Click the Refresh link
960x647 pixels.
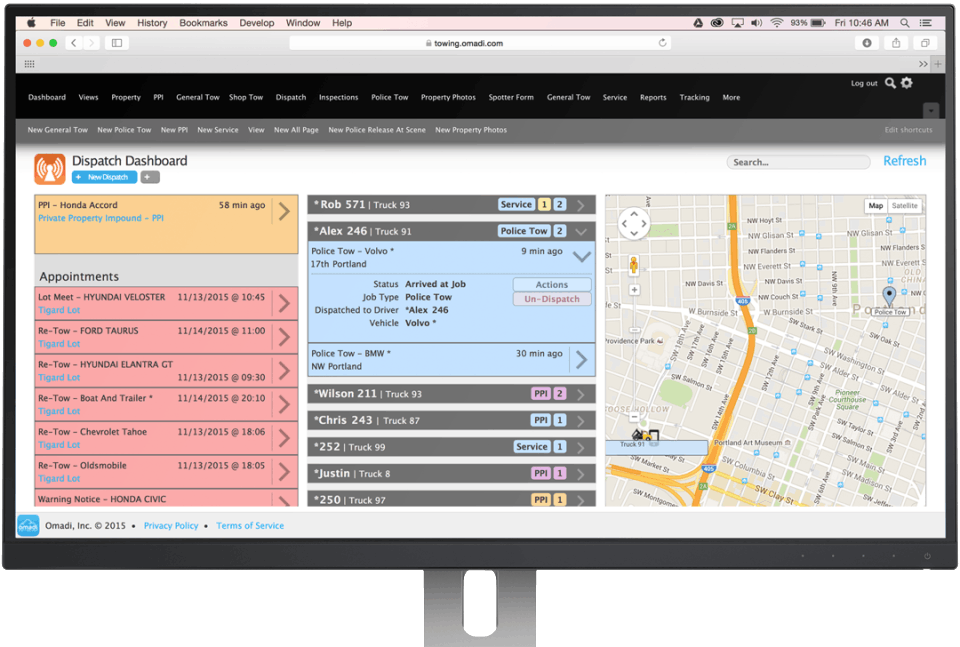click(x=904, y=161)
